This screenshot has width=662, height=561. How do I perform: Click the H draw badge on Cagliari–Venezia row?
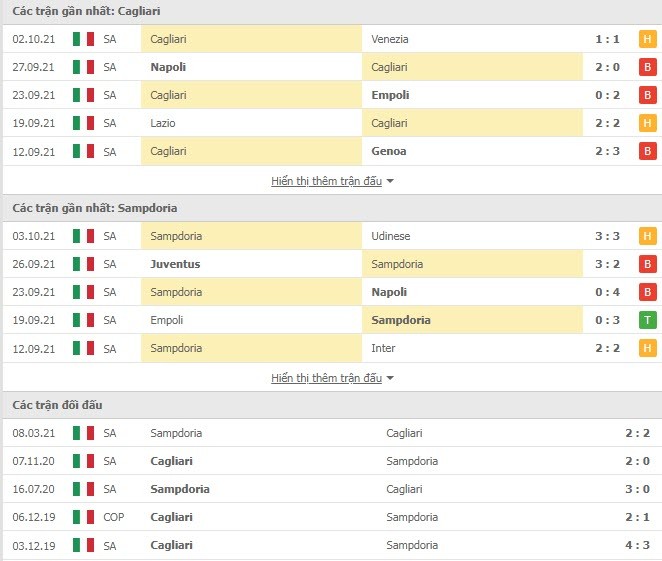(647, 39)
